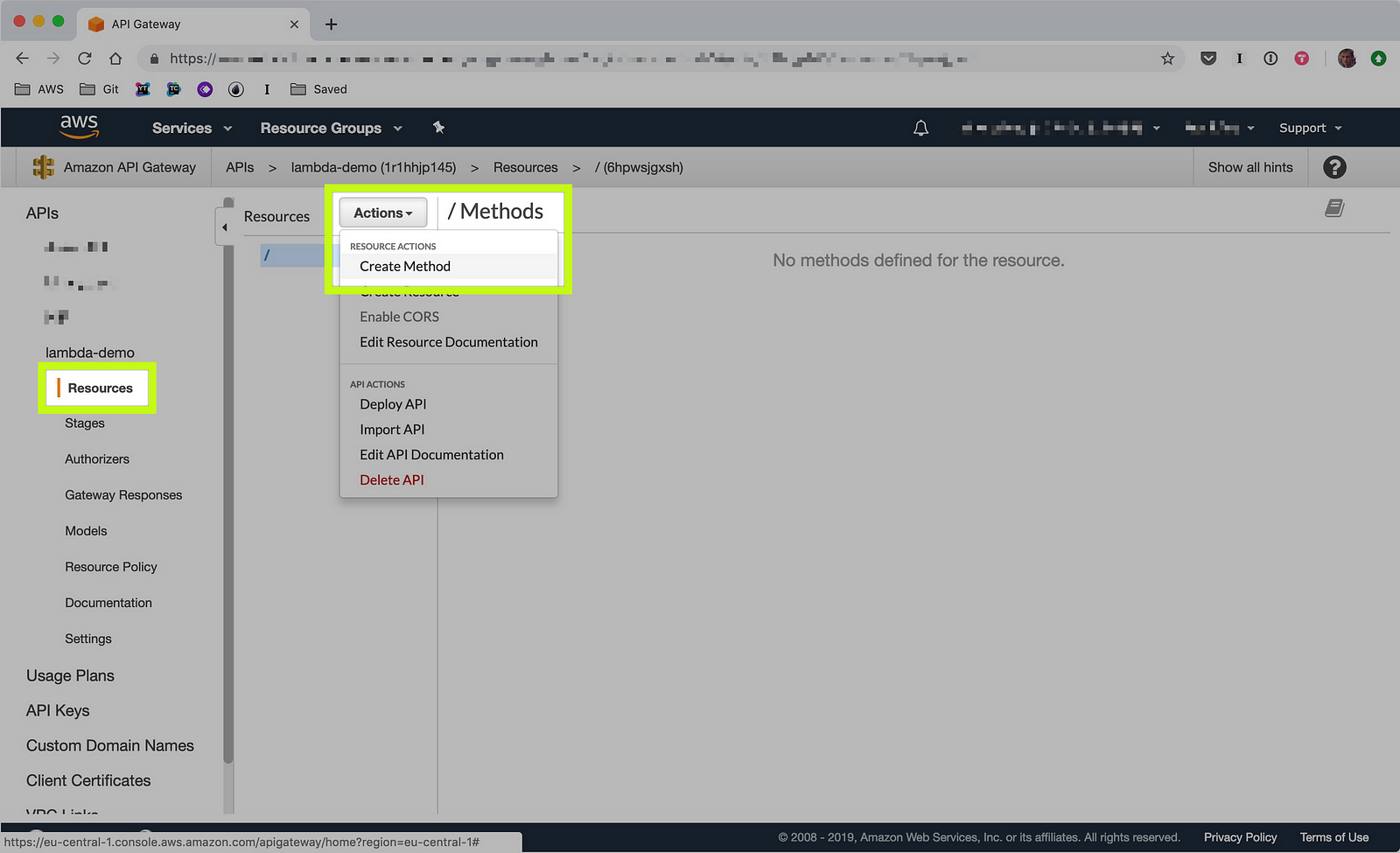Open Models in the sidebar

[x=86, y=531]
